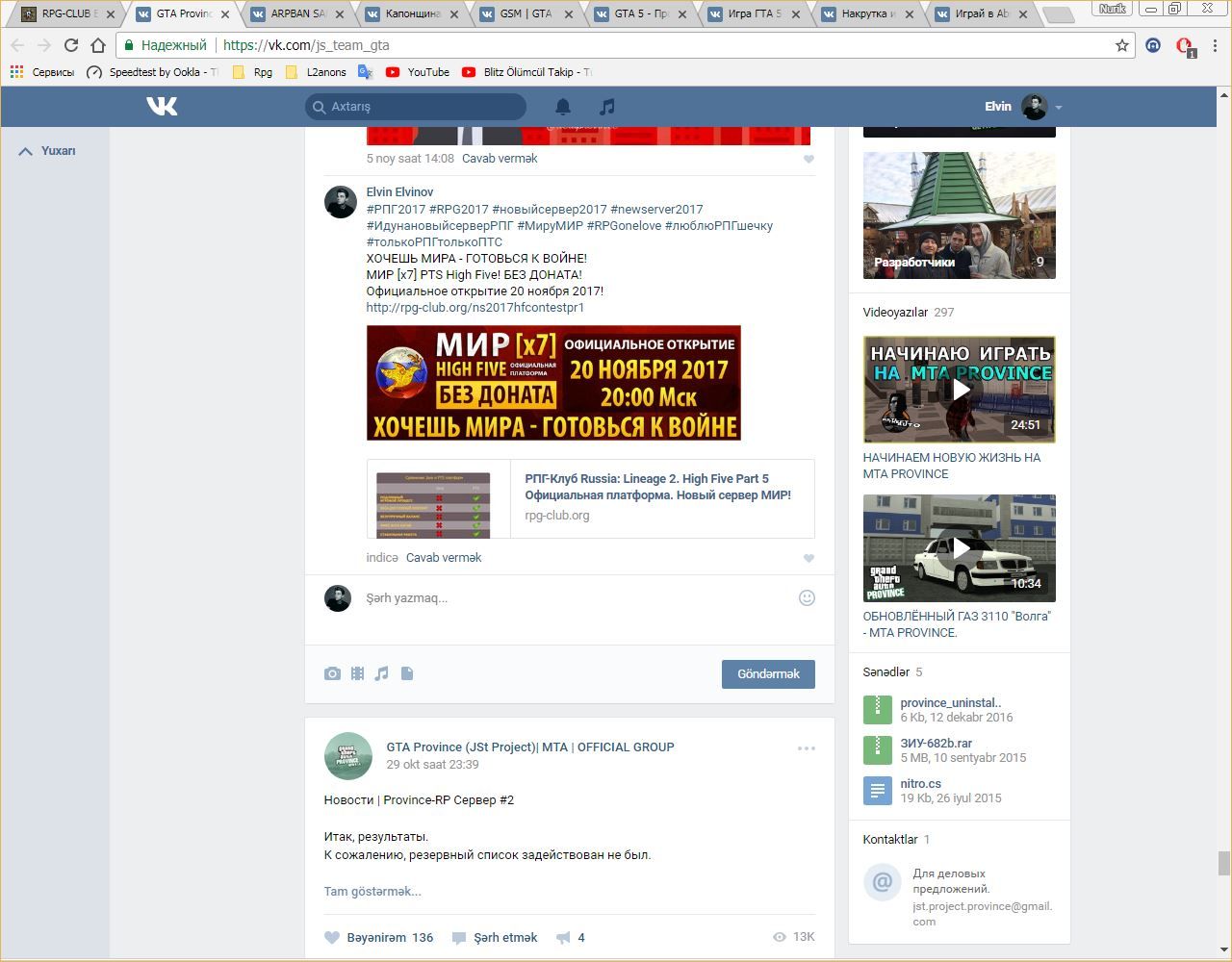Screen dimensions: 1232x962
Task: Switch to the Капюшина tab
Action: click(411, 14)
